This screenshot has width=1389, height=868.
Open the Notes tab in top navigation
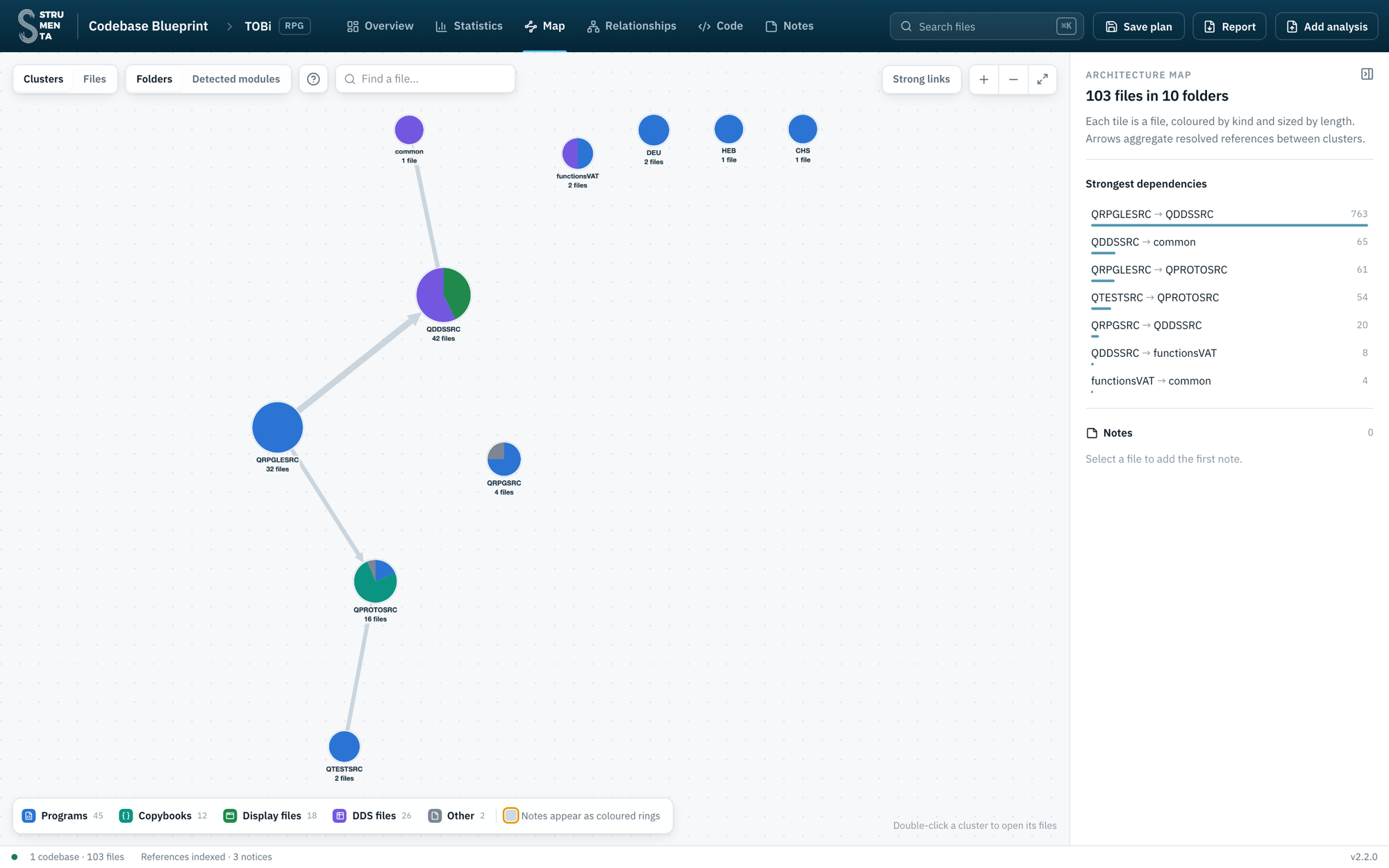[789, 26]
